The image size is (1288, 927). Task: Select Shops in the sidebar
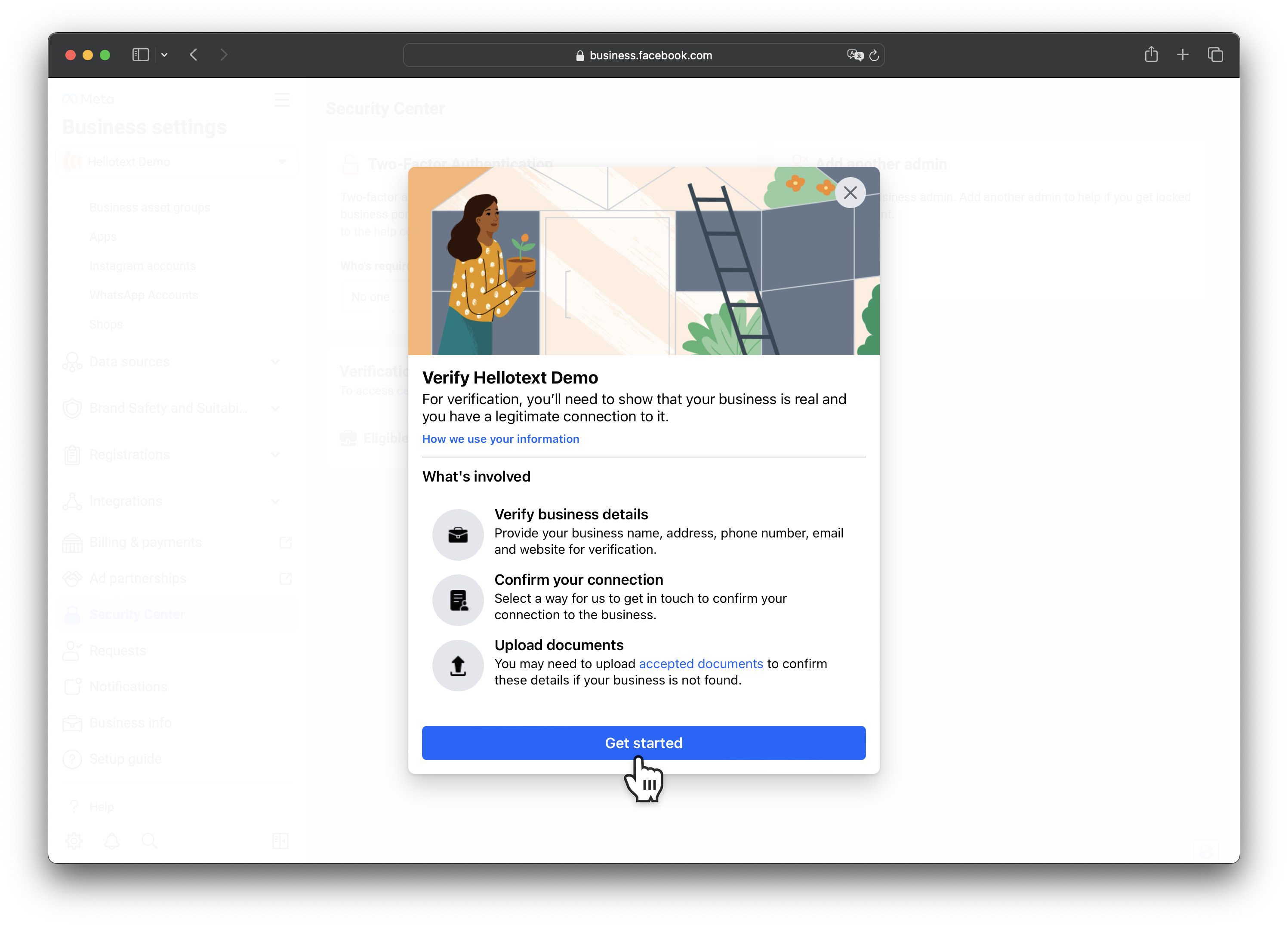click(106, 324)
